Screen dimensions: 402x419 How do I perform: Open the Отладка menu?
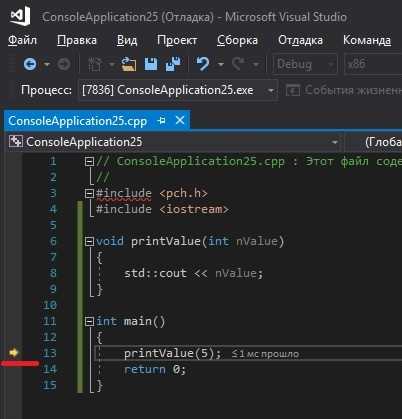pyautogui.click(x=300, y=40)
